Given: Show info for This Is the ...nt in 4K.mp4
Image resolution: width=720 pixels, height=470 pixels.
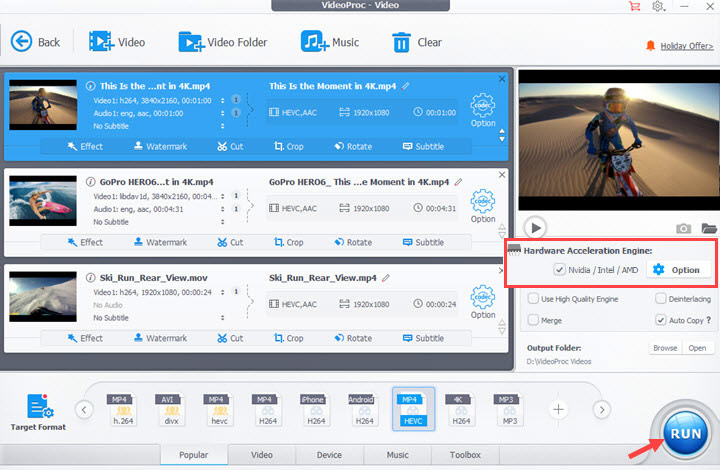Looking at the screenshot, I should coord(91,86).
